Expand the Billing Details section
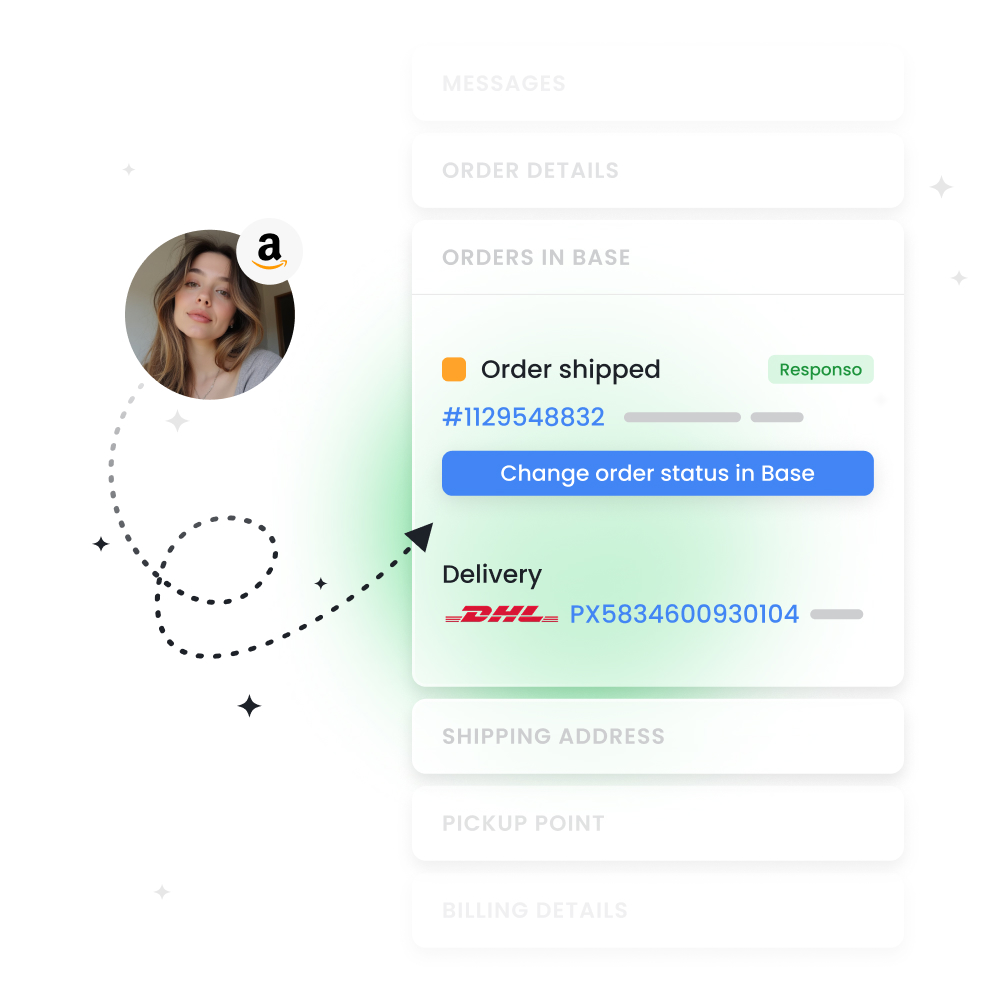Screen dimensions: 1000x1000 tap(658, 910)
